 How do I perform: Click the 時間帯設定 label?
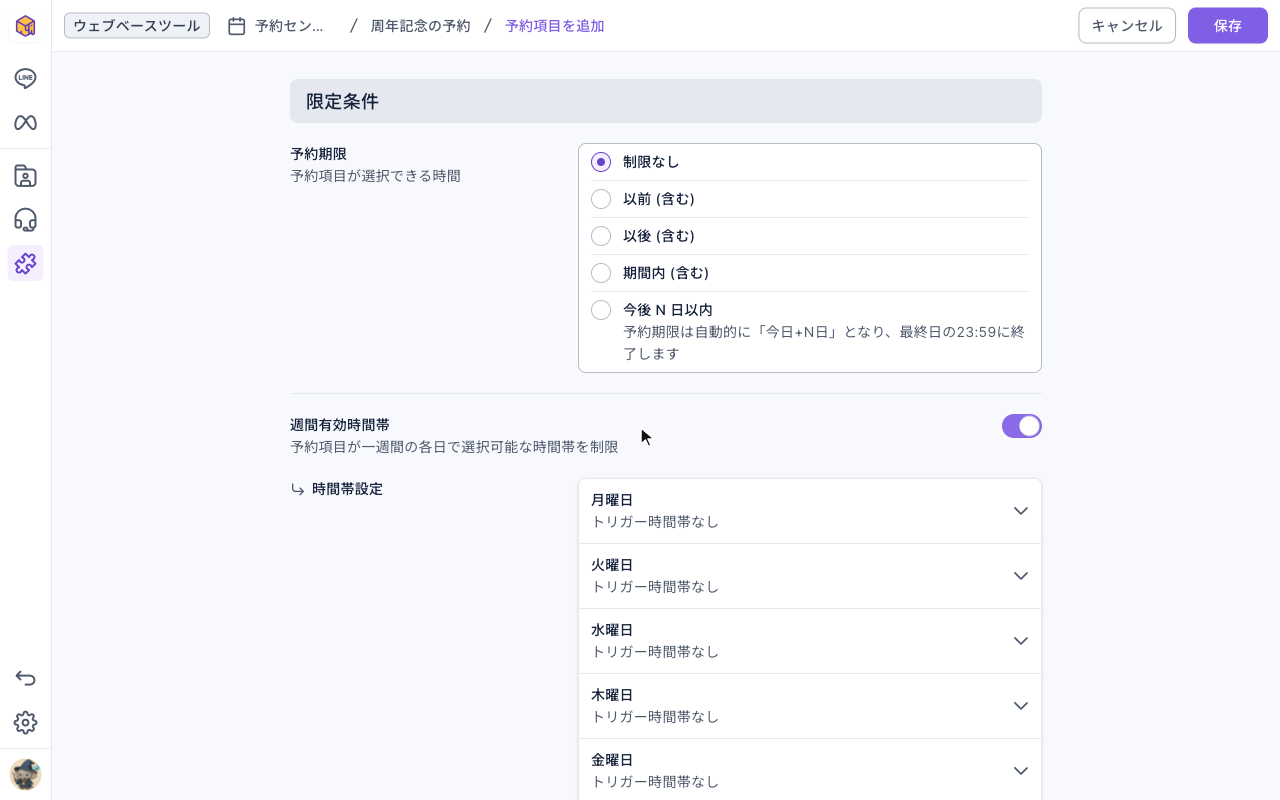point(347,489)
